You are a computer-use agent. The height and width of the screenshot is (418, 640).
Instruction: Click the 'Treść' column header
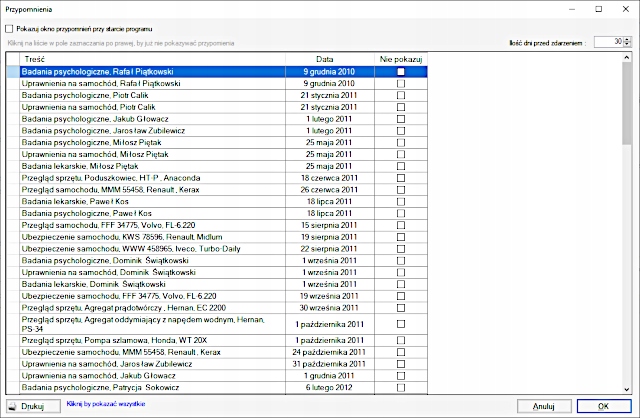[x=153, y=59]
